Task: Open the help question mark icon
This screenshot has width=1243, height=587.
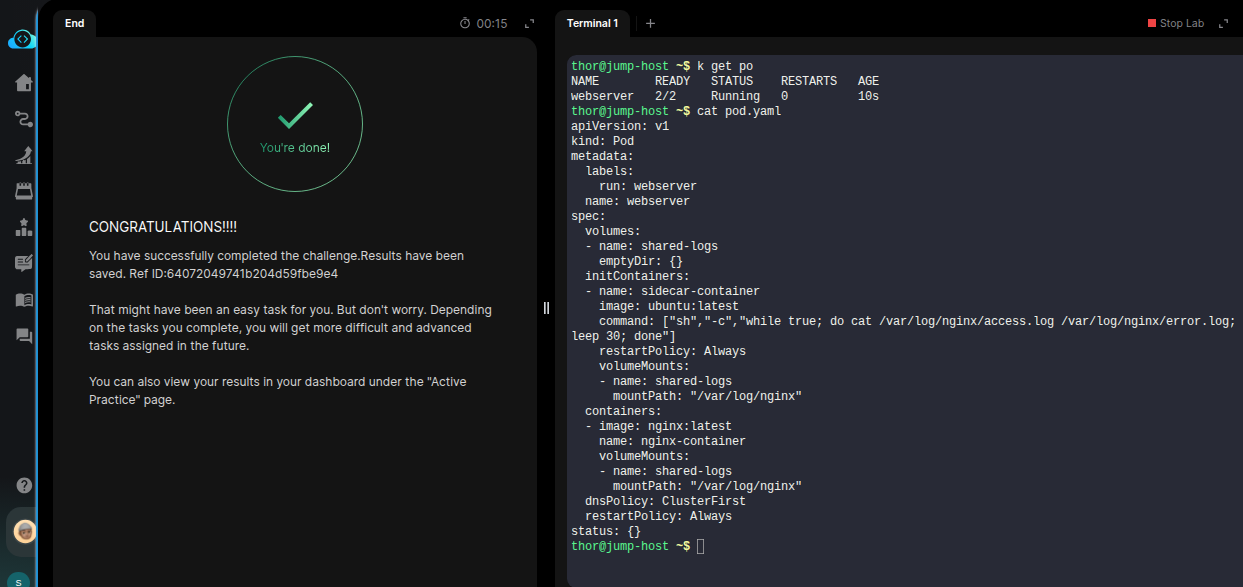Action: tap(24, 485)
